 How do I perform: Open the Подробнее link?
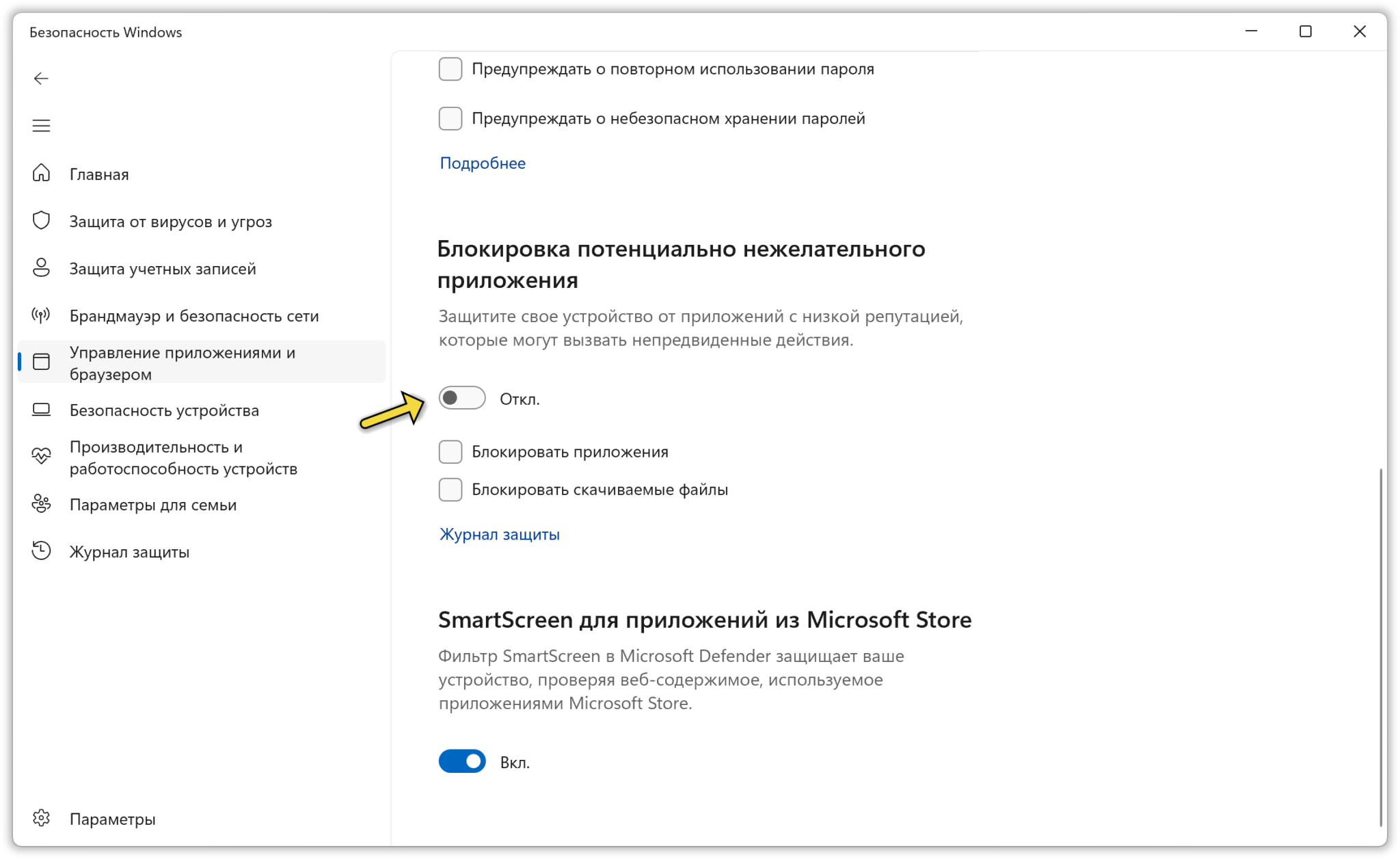(483, 163)
